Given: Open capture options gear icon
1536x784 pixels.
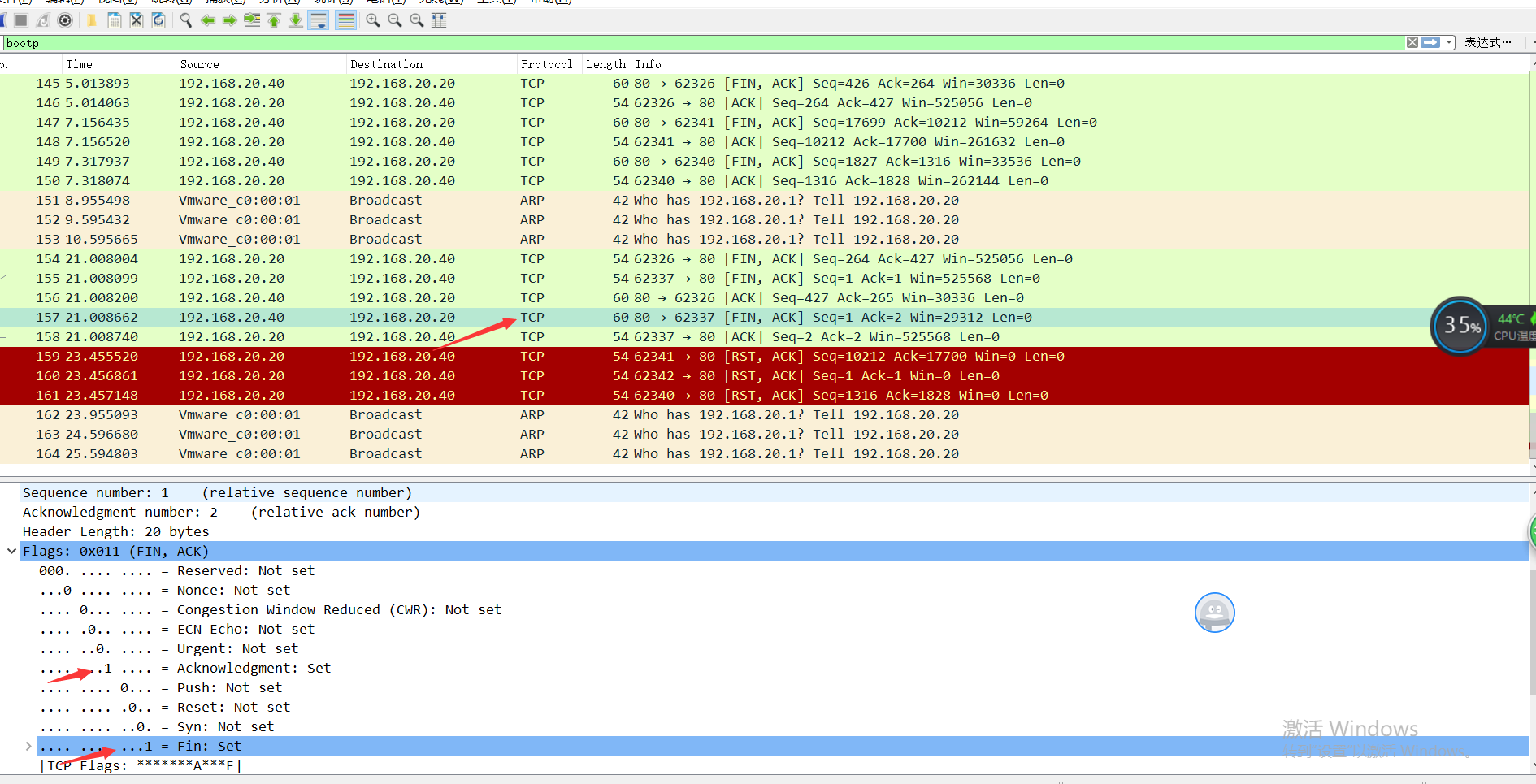Looking at the screenshot, I should 65,20.
